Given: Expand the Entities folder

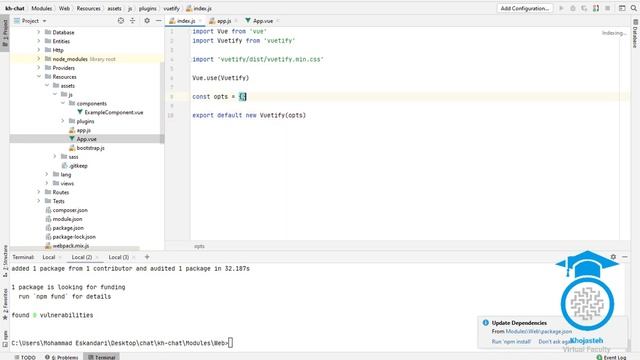Looking at the screenshot, I should (x=39, y=41).
